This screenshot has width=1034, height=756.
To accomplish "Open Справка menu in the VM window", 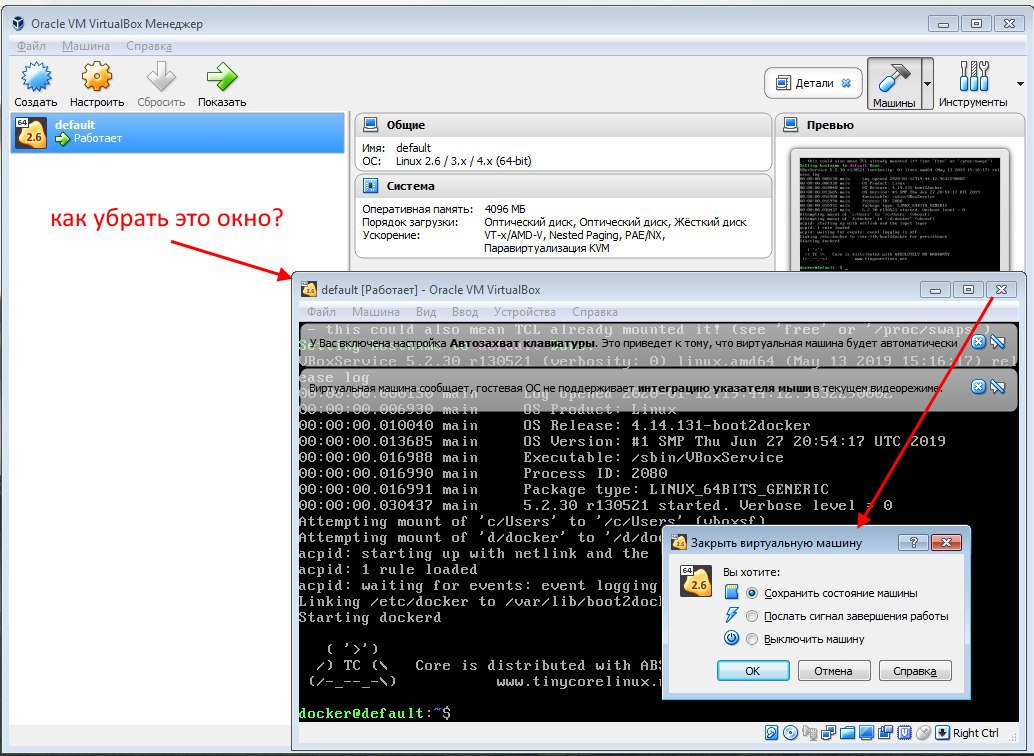I will point(595,312).
